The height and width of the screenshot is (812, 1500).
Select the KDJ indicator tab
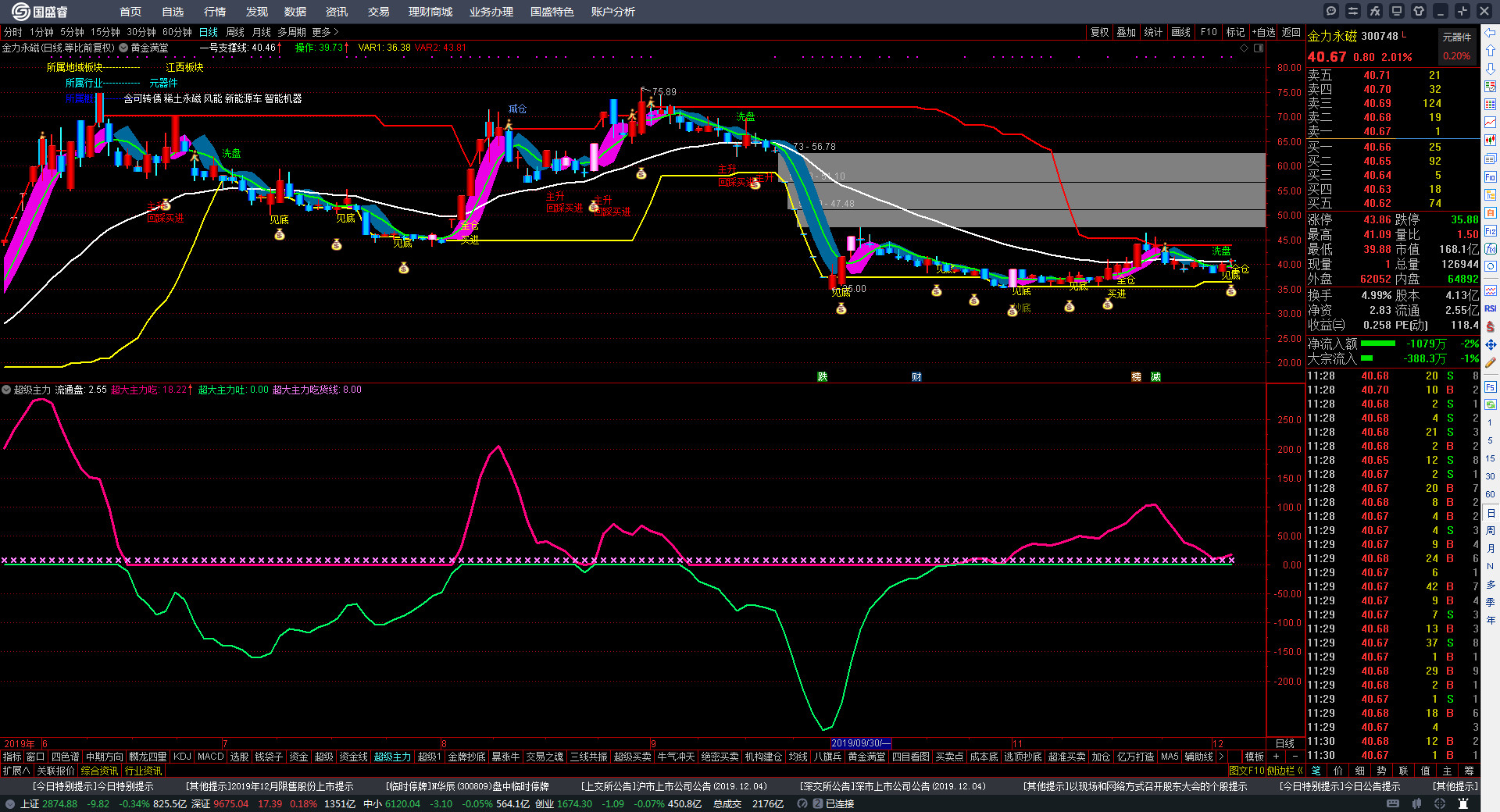click(x=182, y=757)
